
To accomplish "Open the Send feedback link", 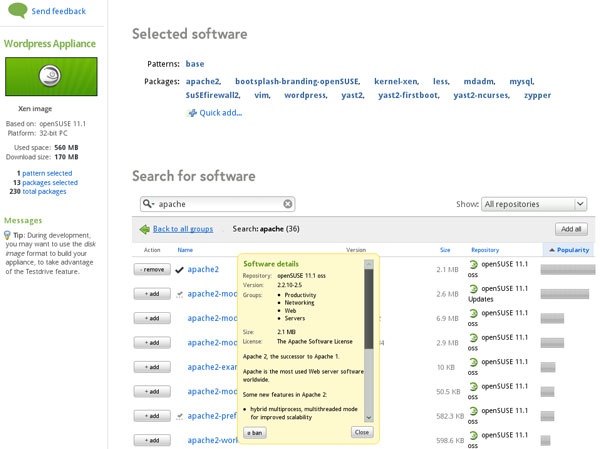I will click(x=59, y=11).
